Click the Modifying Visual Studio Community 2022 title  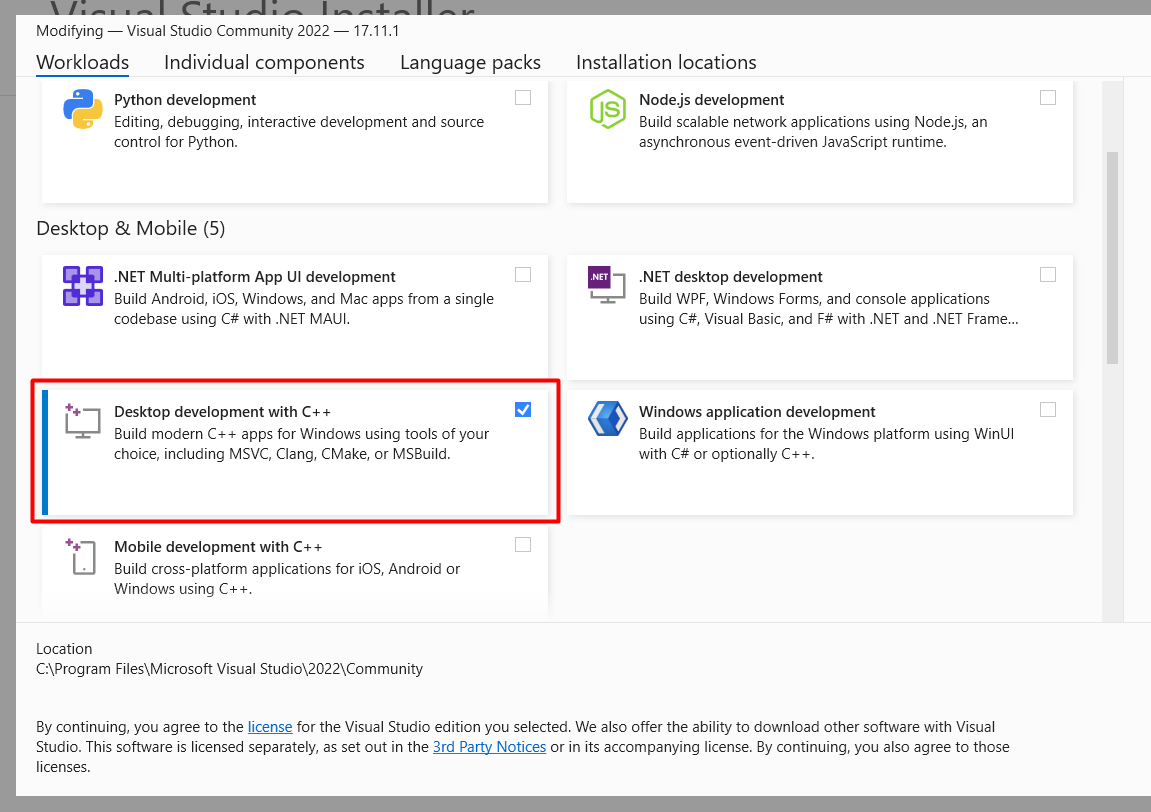[217, 31]
